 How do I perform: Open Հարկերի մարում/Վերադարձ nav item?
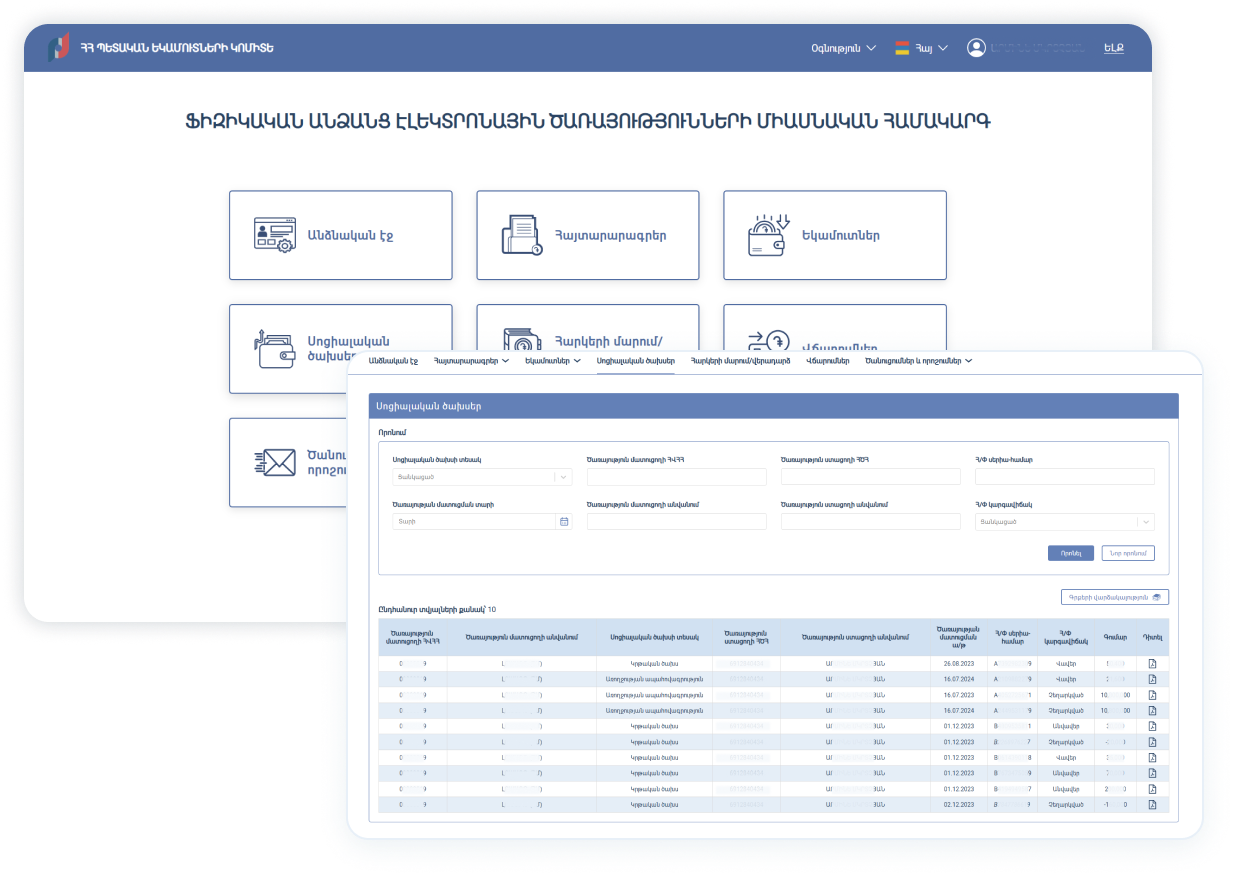pos(740,360)
